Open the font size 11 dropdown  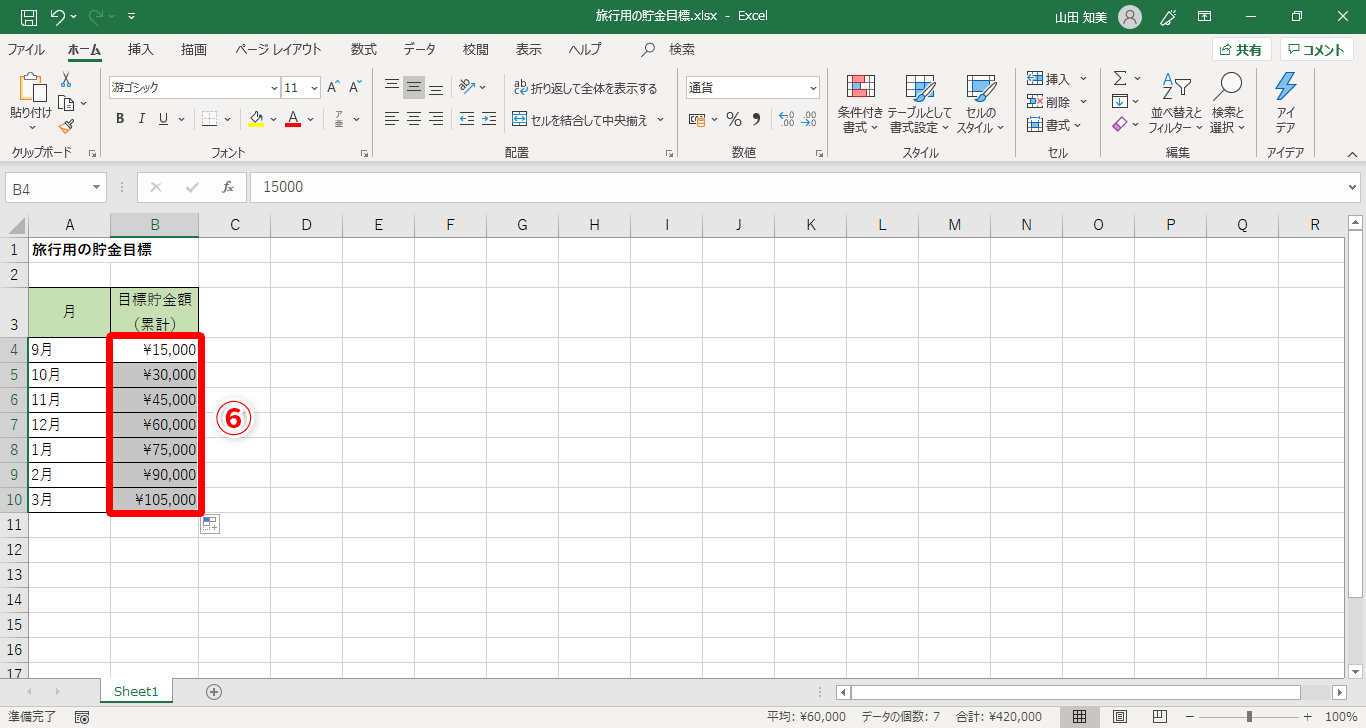pos(314,88)
